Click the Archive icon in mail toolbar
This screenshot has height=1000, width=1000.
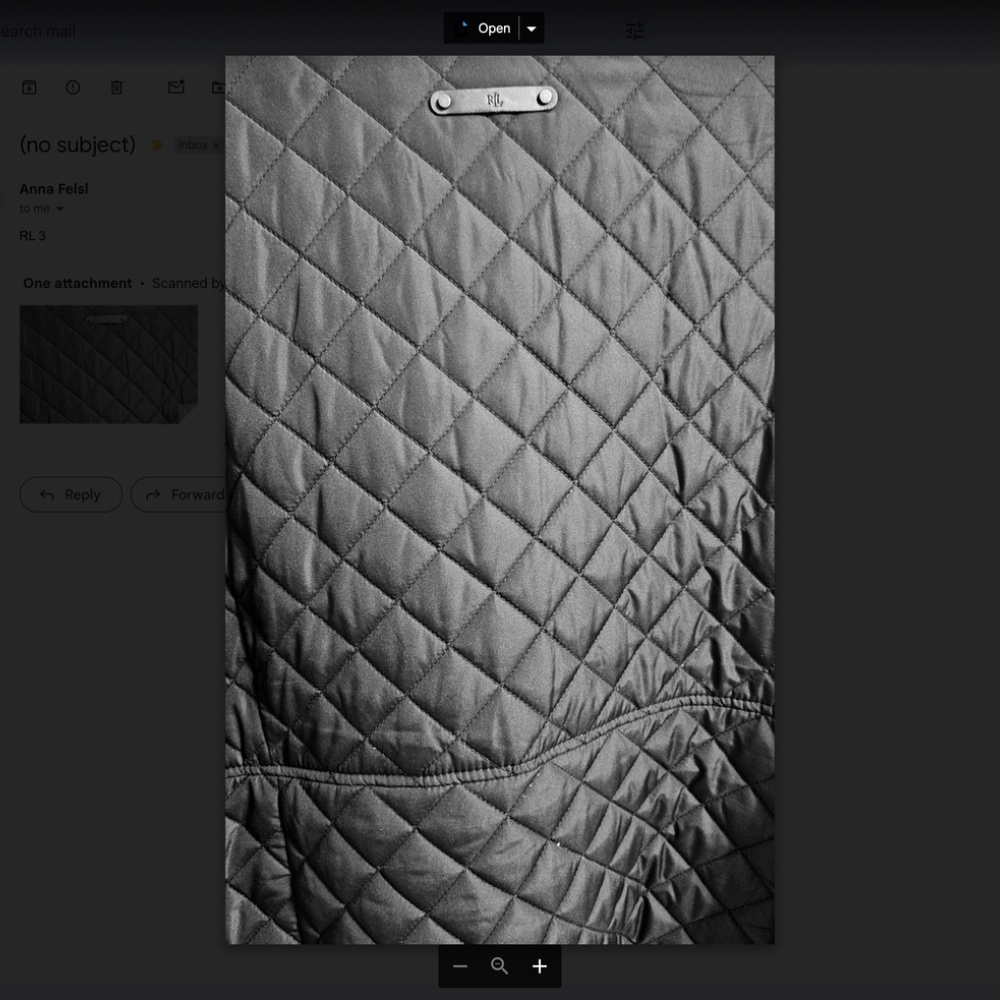point(29,88)
